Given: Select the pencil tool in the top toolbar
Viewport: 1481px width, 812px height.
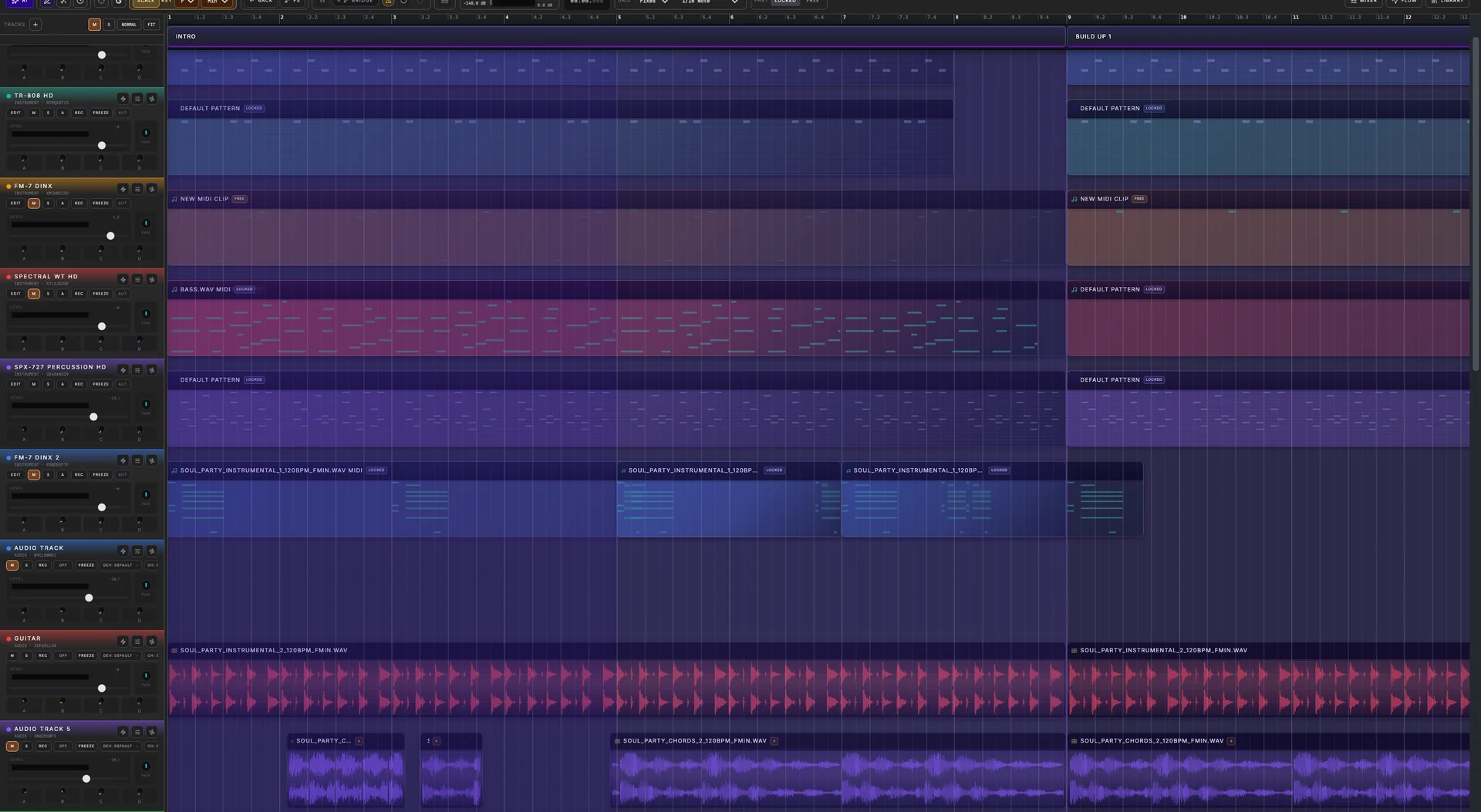Looking at the screenshot, I should pyautogui.click(x=47, y=2).
